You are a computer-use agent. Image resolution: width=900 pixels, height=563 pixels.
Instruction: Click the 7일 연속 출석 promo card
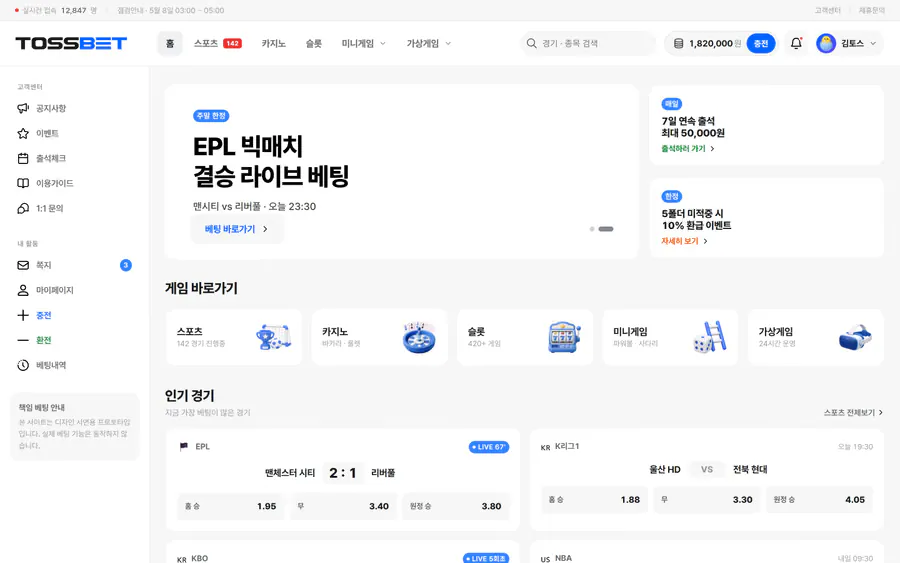pyautogui.click(x=766, y=125)
